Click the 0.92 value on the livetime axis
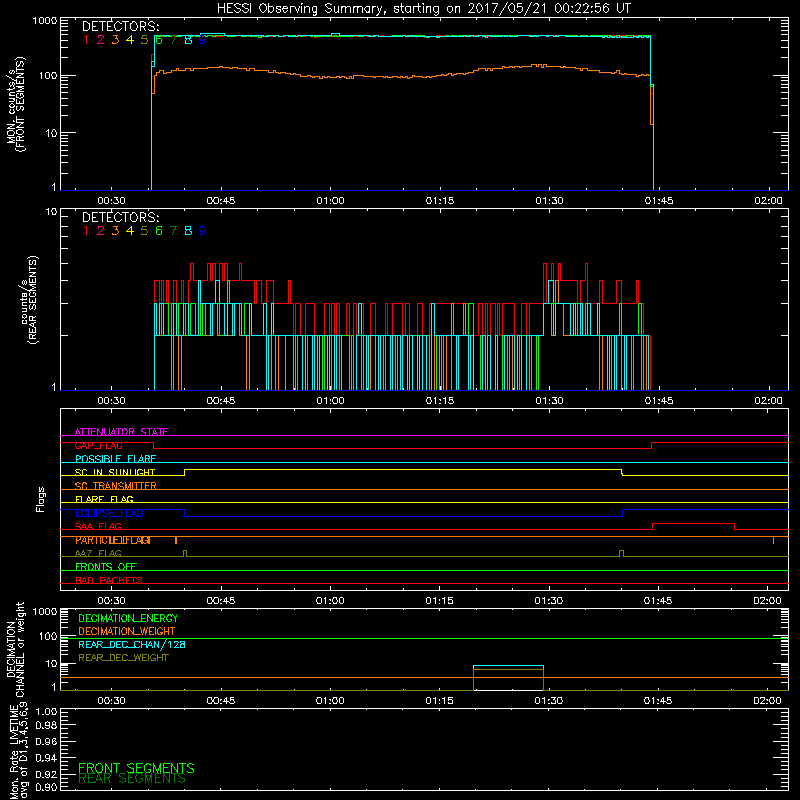The image size is (800, 800). [x=46, y=774]
